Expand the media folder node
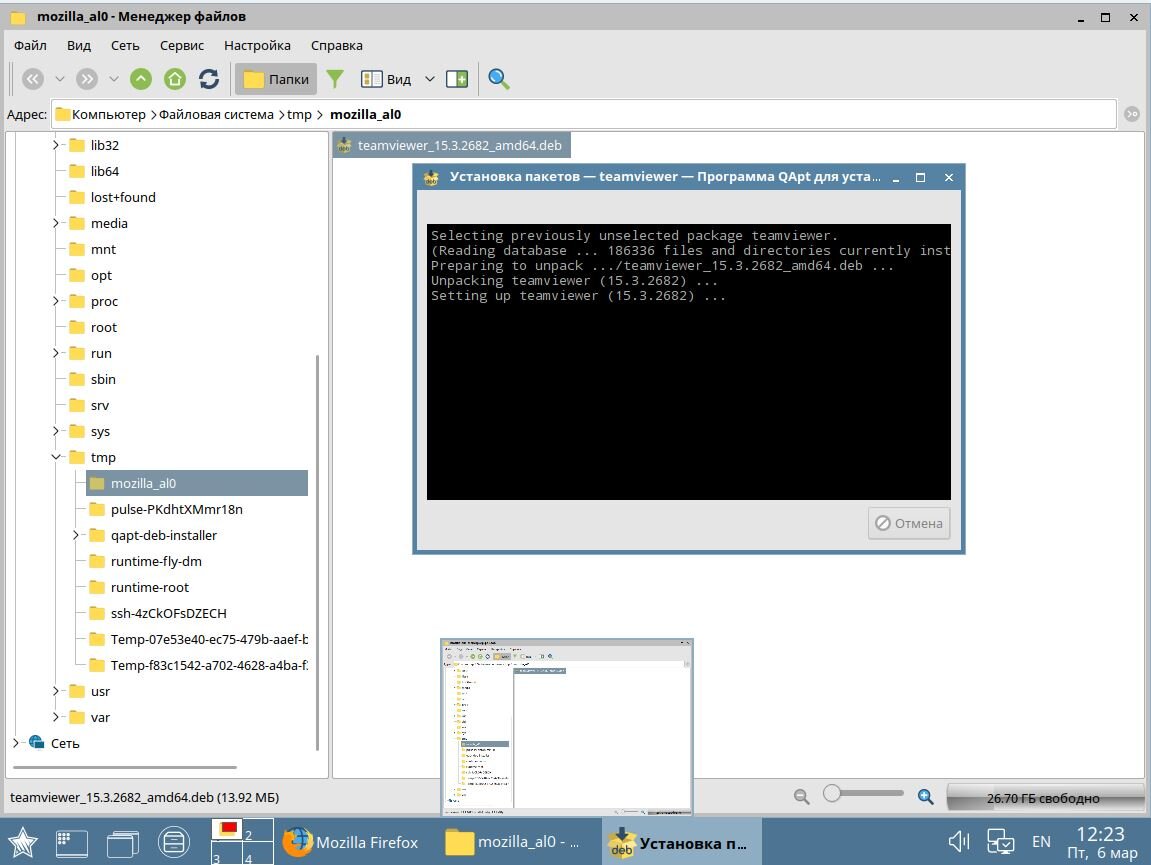The width and height of the screenshot is (1151, 865). click(x=56, y=223)
